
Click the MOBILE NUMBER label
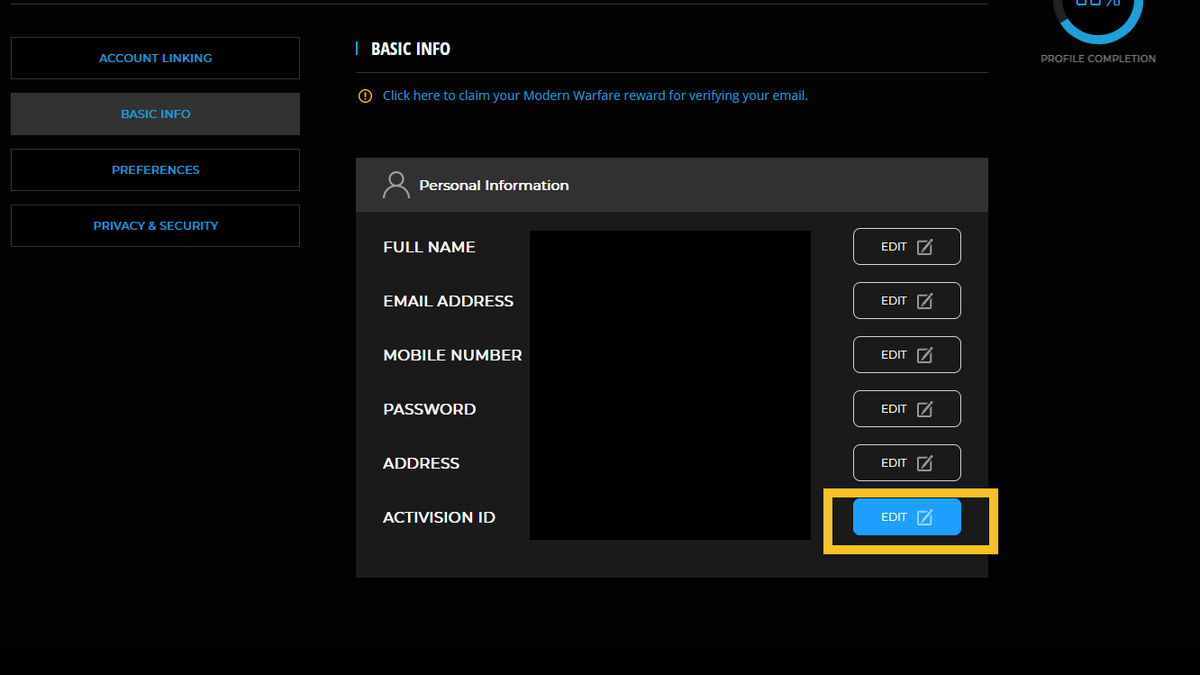452,355
